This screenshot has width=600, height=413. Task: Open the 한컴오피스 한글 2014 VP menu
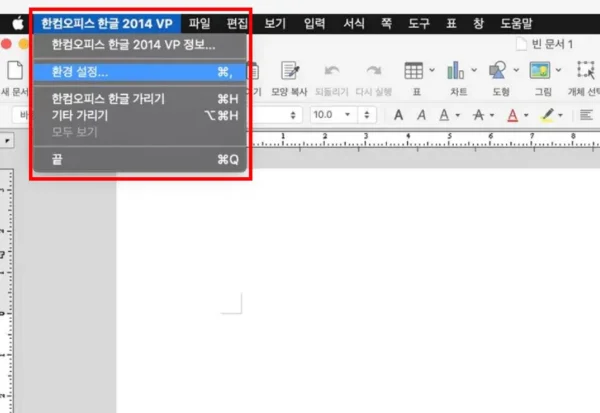tap(107, 24)
